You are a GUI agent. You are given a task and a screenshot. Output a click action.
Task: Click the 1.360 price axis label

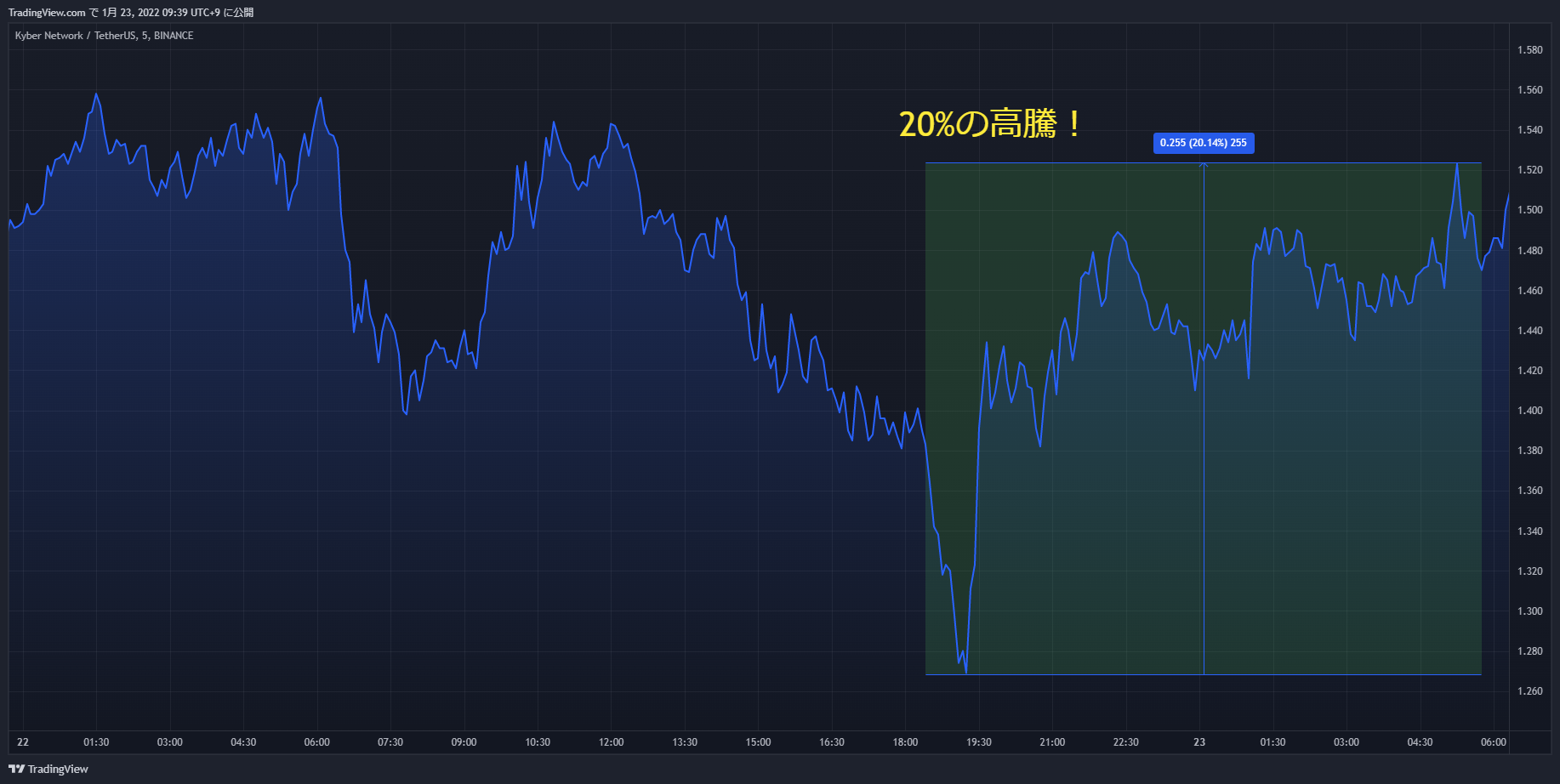pyautogui.click(x=1530, y=491)
